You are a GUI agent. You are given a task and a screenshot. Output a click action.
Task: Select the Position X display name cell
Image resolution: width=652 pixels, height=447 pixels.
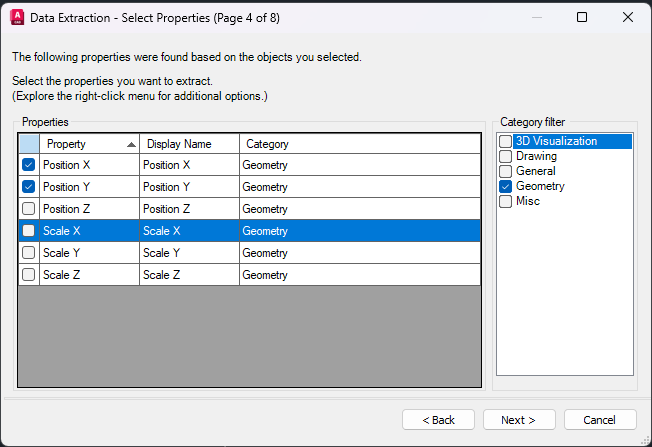point(190,165)
